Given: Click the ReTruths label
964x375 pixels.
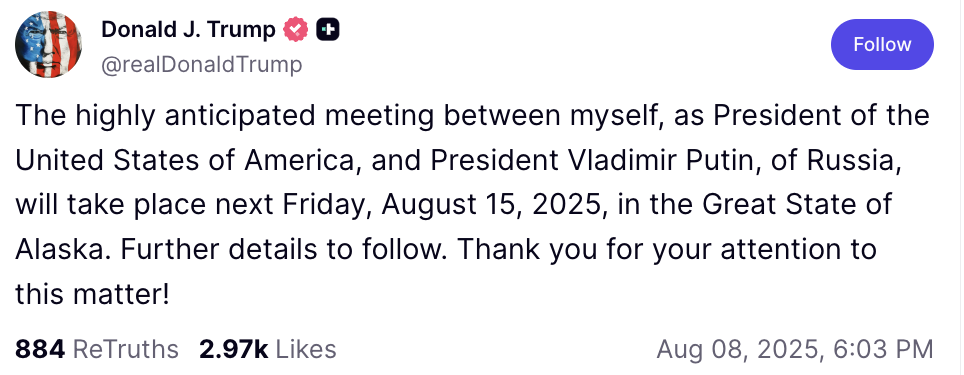Looking at the screenshot, I should click(x=125, y=349).
